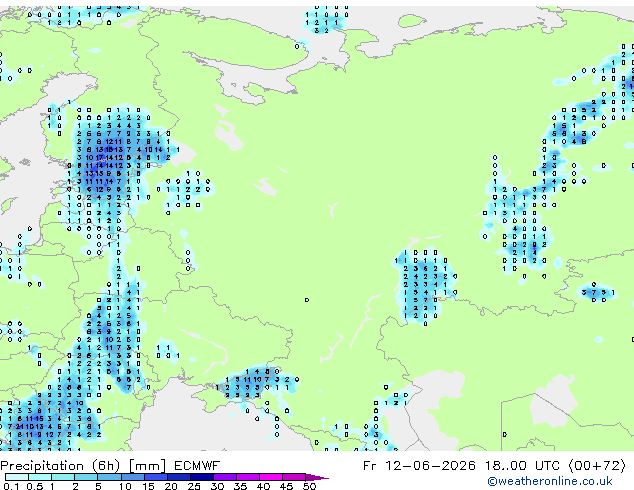Screen dimensions: 634x490
Task: Select the 40–45 mm magenta swatch
Action: (x=271, y=477)
